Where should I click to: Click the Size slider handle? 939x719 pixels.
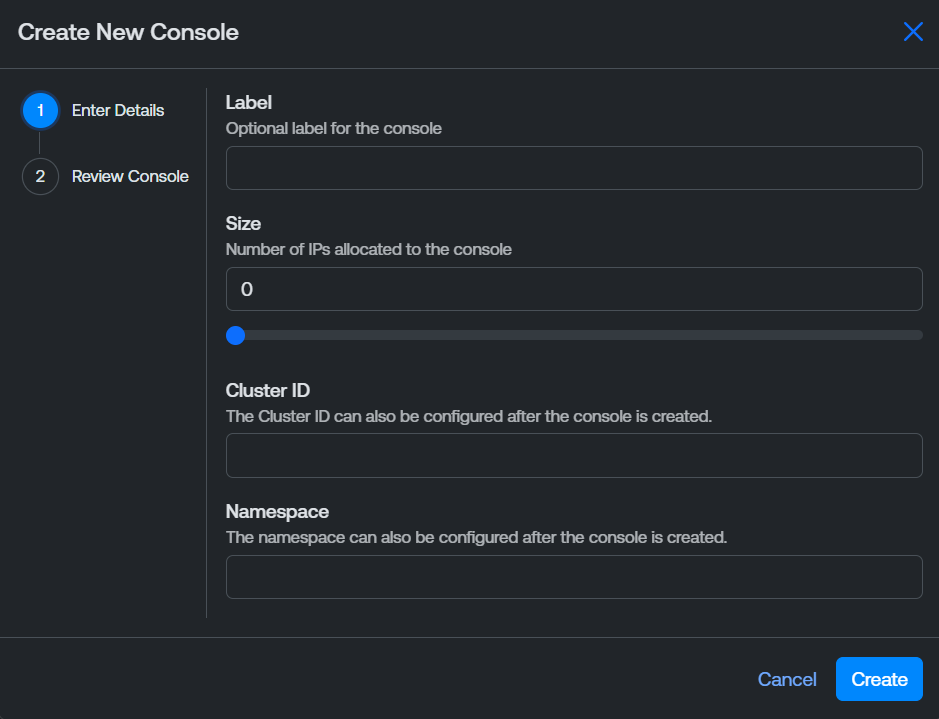tap(236, 335)
